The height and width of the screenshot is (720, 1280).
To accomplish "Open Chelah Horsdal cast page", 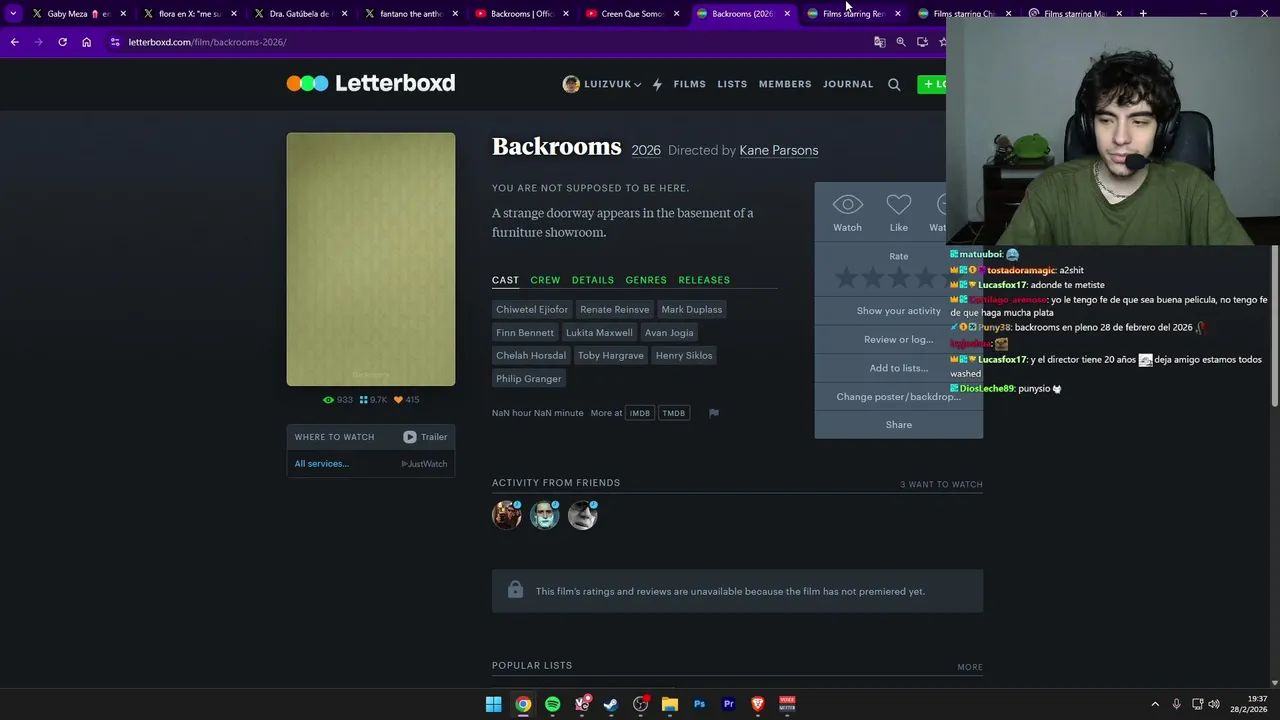I will (x=531, y=355).
